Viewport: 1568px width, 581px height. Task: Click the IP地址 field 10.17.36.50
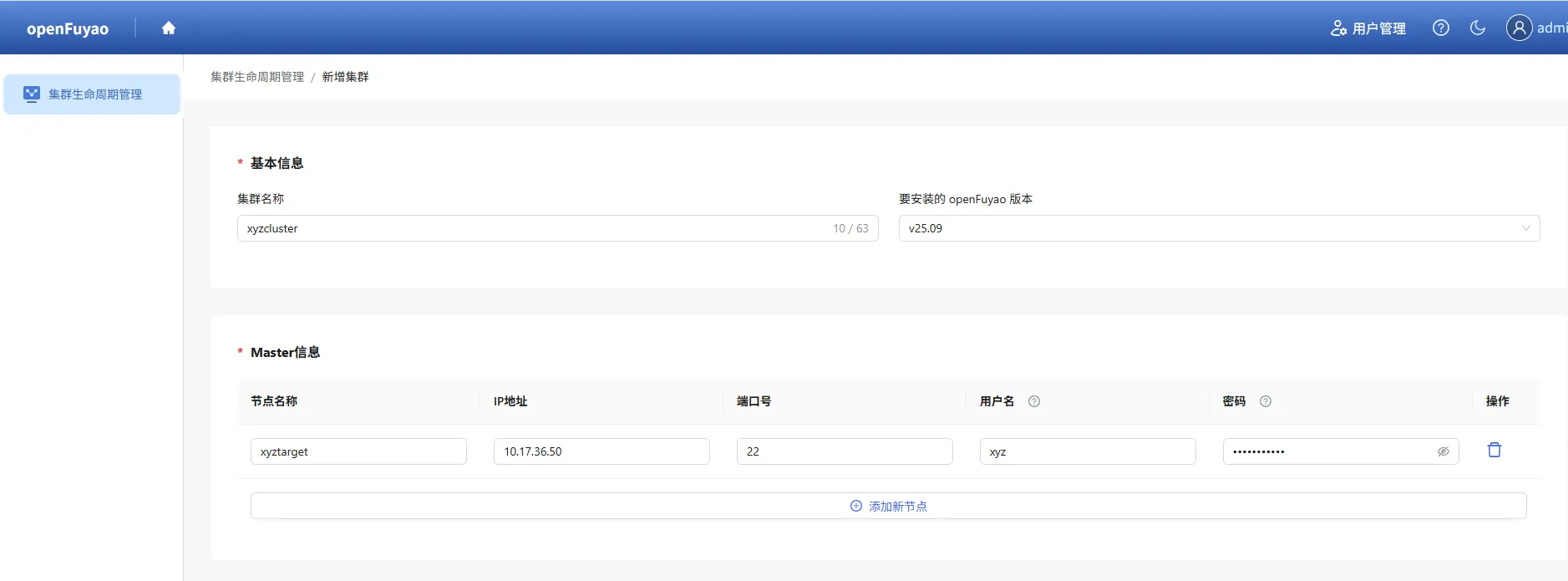point(601,451)
